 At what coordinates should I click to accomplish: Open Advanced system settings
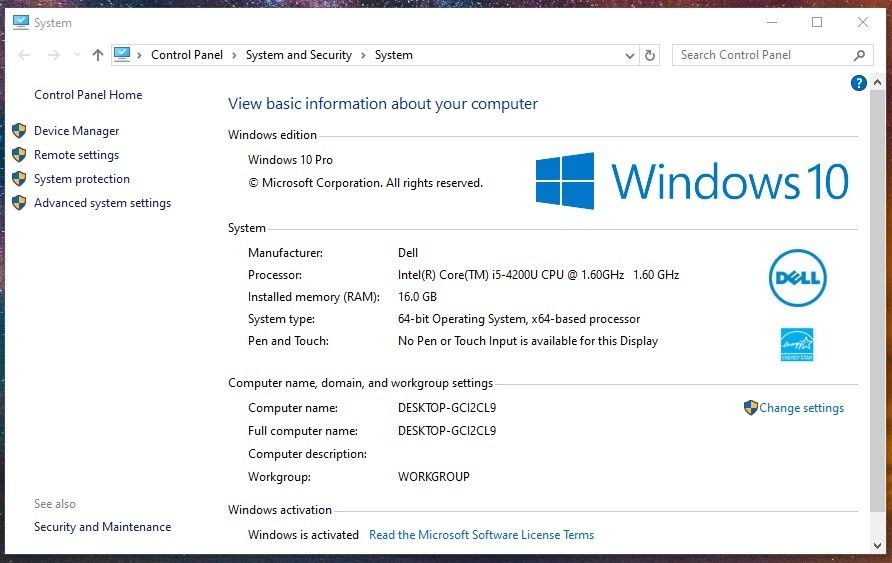pyautogui.click(x=102, y=203)
